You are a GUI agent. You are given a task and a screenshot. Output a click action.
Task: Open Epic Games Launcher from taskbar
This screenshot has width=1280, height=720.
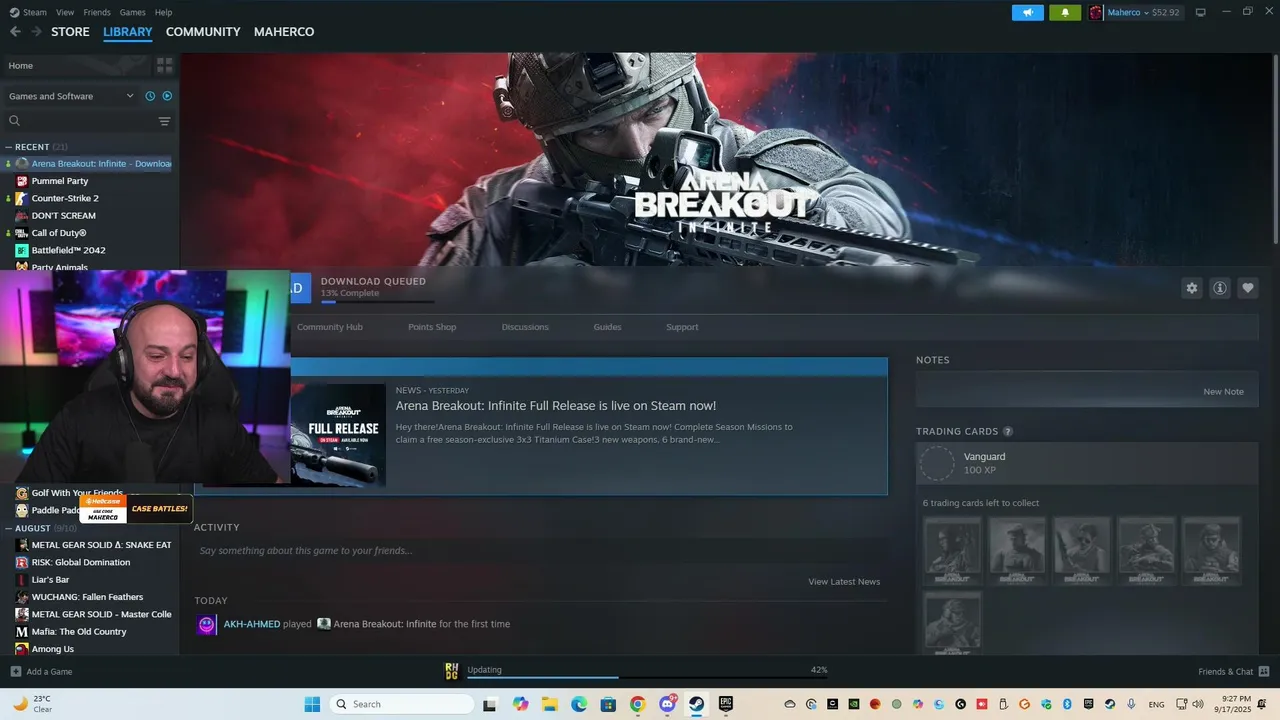(x=726, y=704)
